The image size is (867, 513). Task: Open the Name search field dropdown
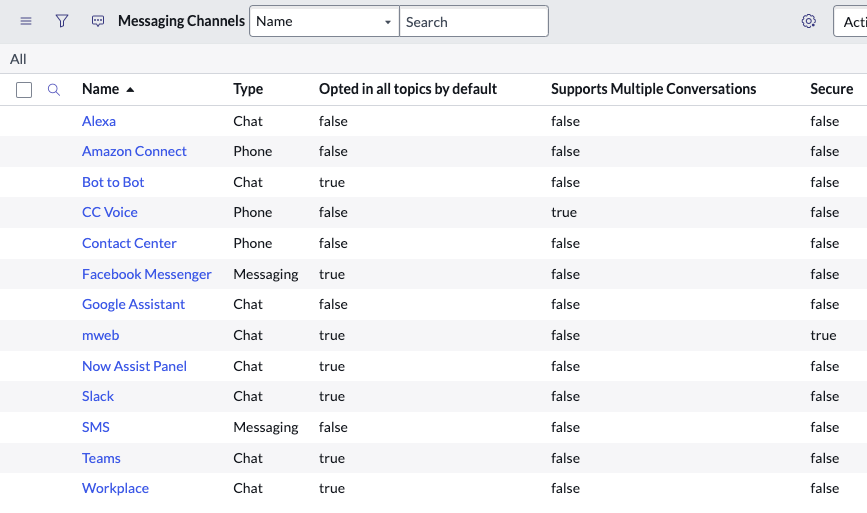324,22
